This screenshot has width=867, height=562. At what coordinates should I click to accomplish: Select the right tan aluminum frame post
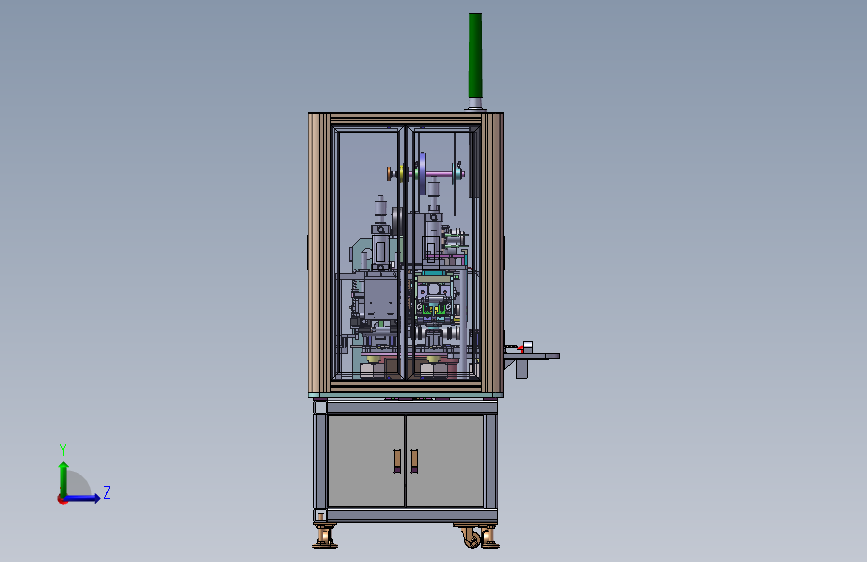click(x=492, y=253)
